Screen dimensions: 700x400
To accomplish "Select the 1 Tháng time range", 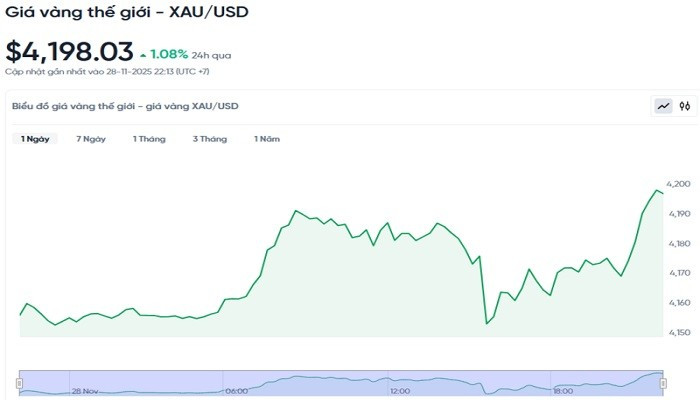I will (x=149, y=139).
